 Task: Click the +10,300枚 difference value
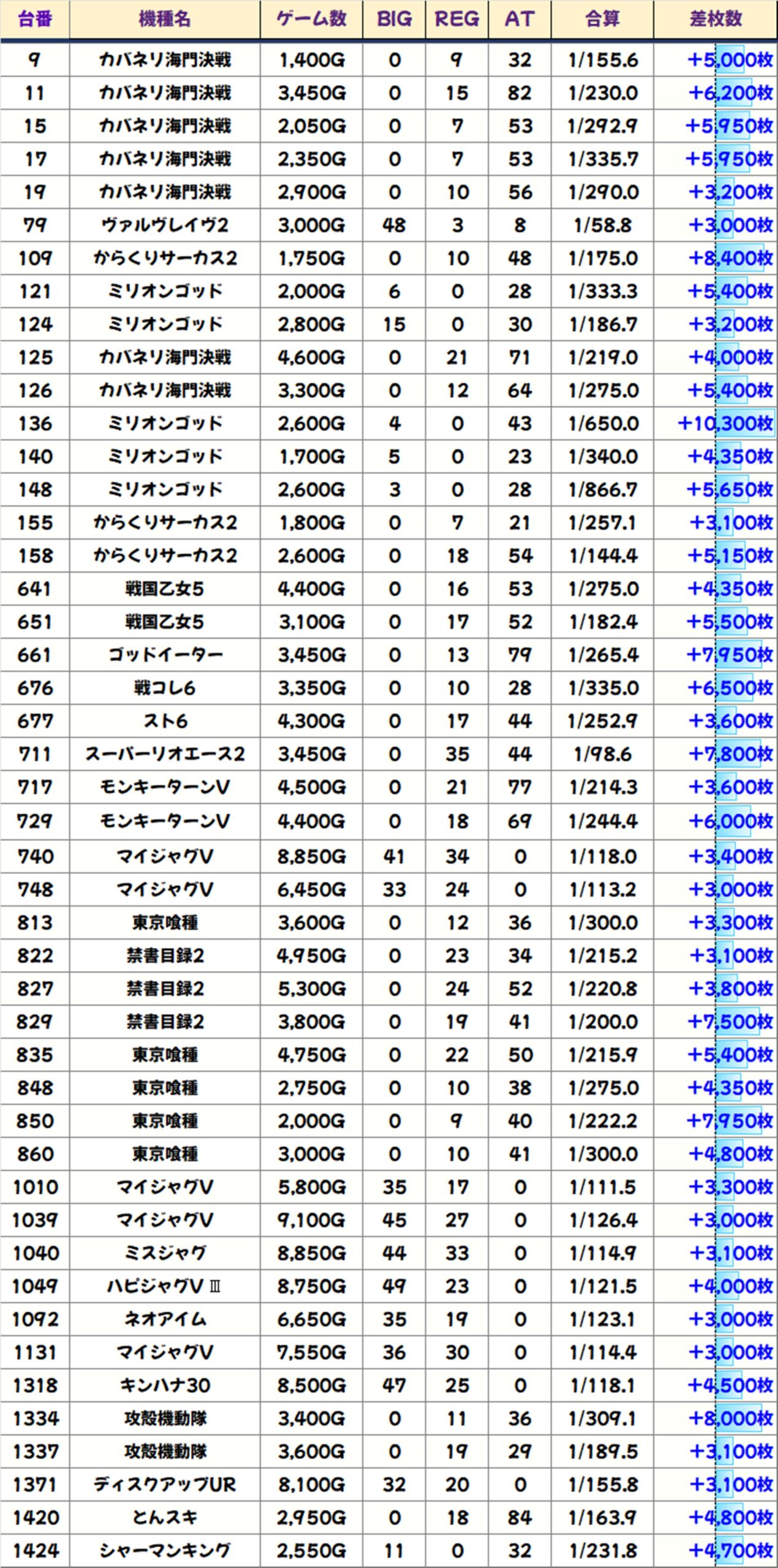point(725,423)
